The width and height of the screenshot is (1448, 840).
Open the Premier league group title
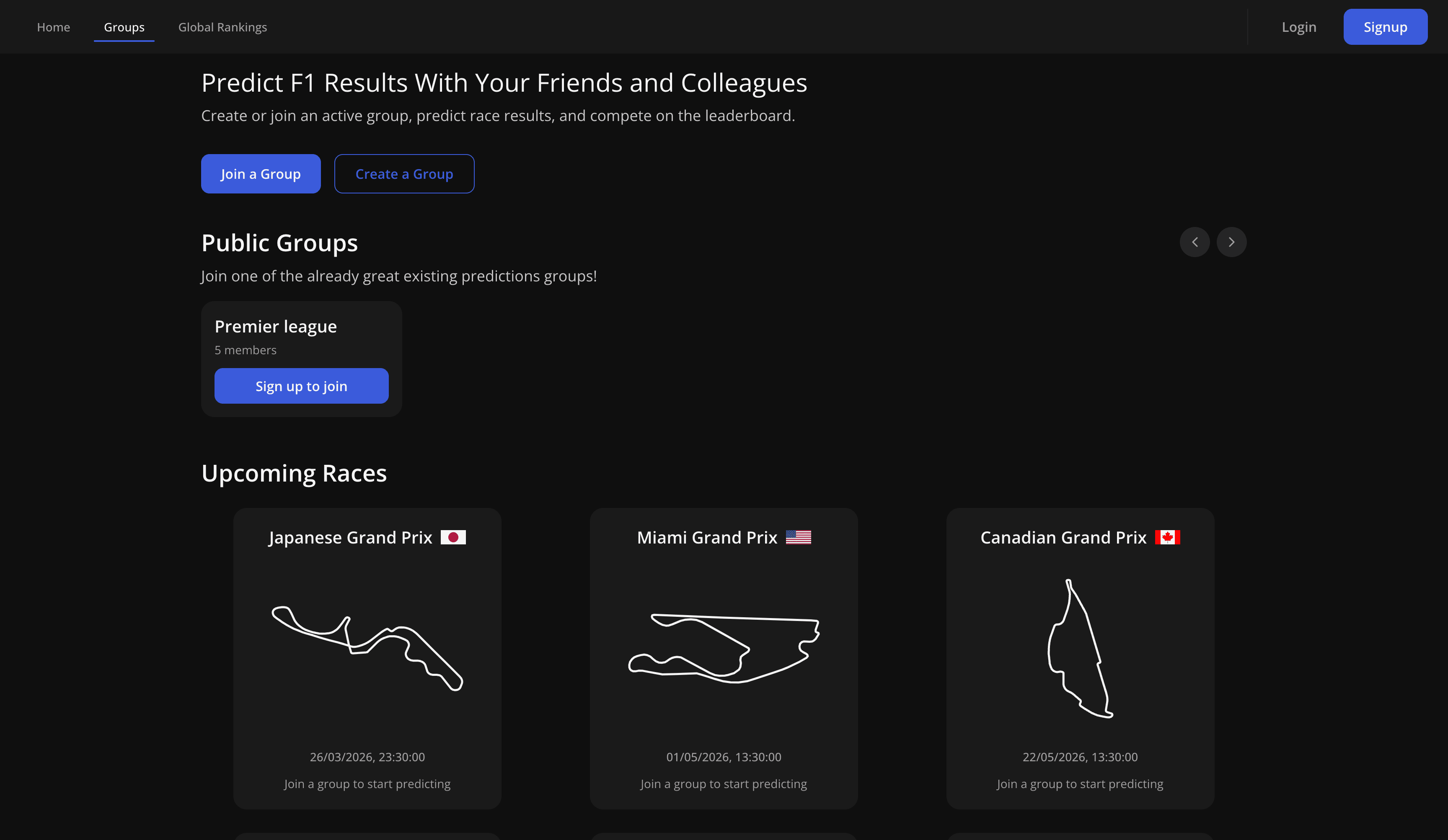(x=276, y=327)
